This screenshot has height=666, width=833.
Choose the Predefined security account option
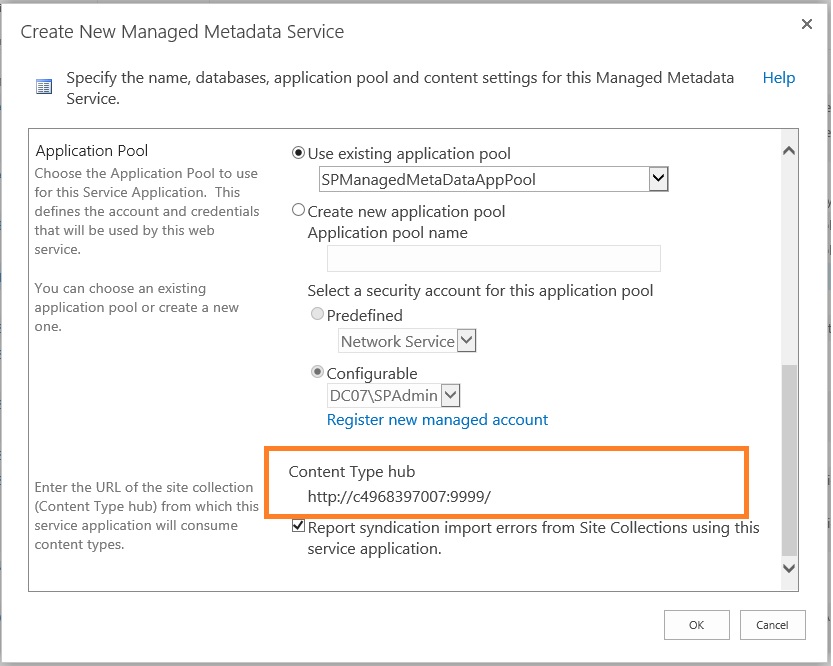(317, 314)
